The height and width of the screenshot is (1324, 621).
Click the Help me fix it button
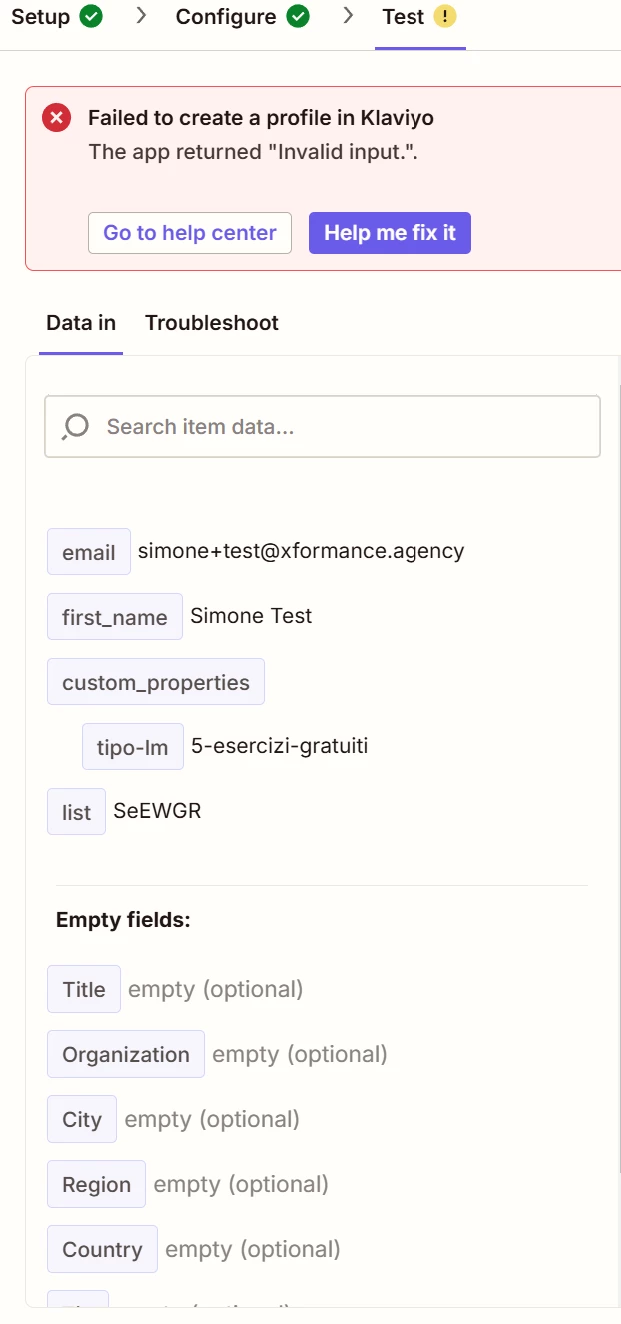(390, 233)
